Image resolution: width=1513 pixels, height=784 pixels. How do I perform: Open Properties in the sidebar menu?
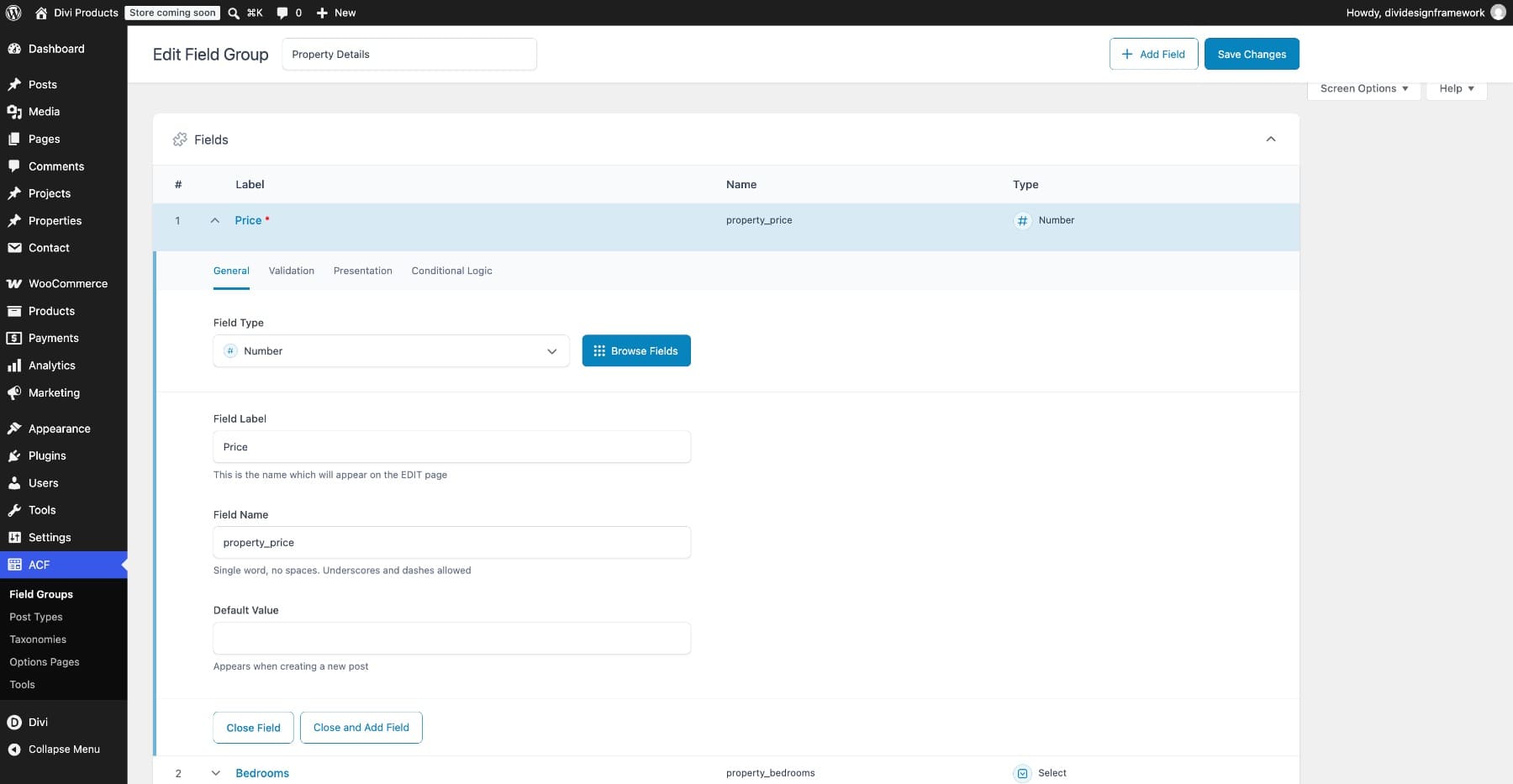tap(55, 221)
